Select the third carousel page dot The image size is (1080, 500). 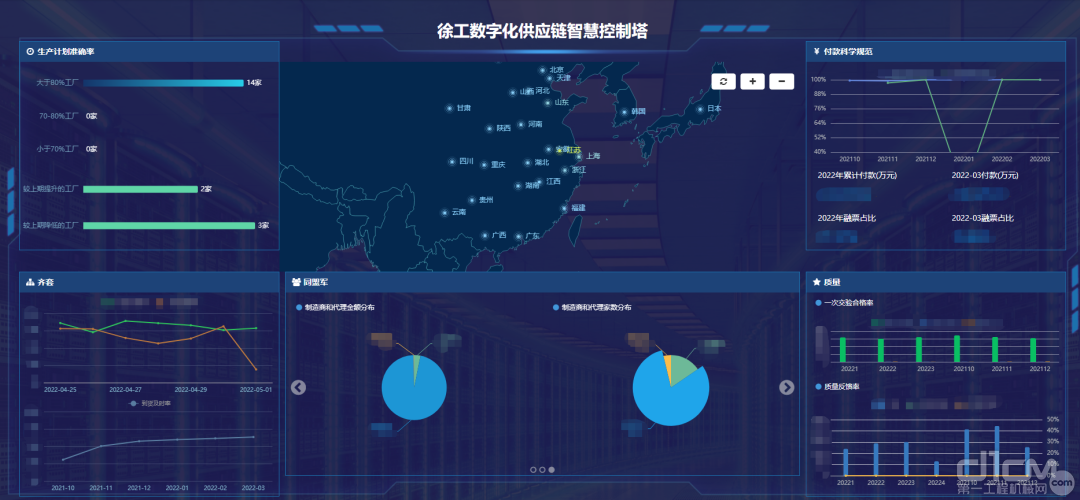[x=552, y=470]
